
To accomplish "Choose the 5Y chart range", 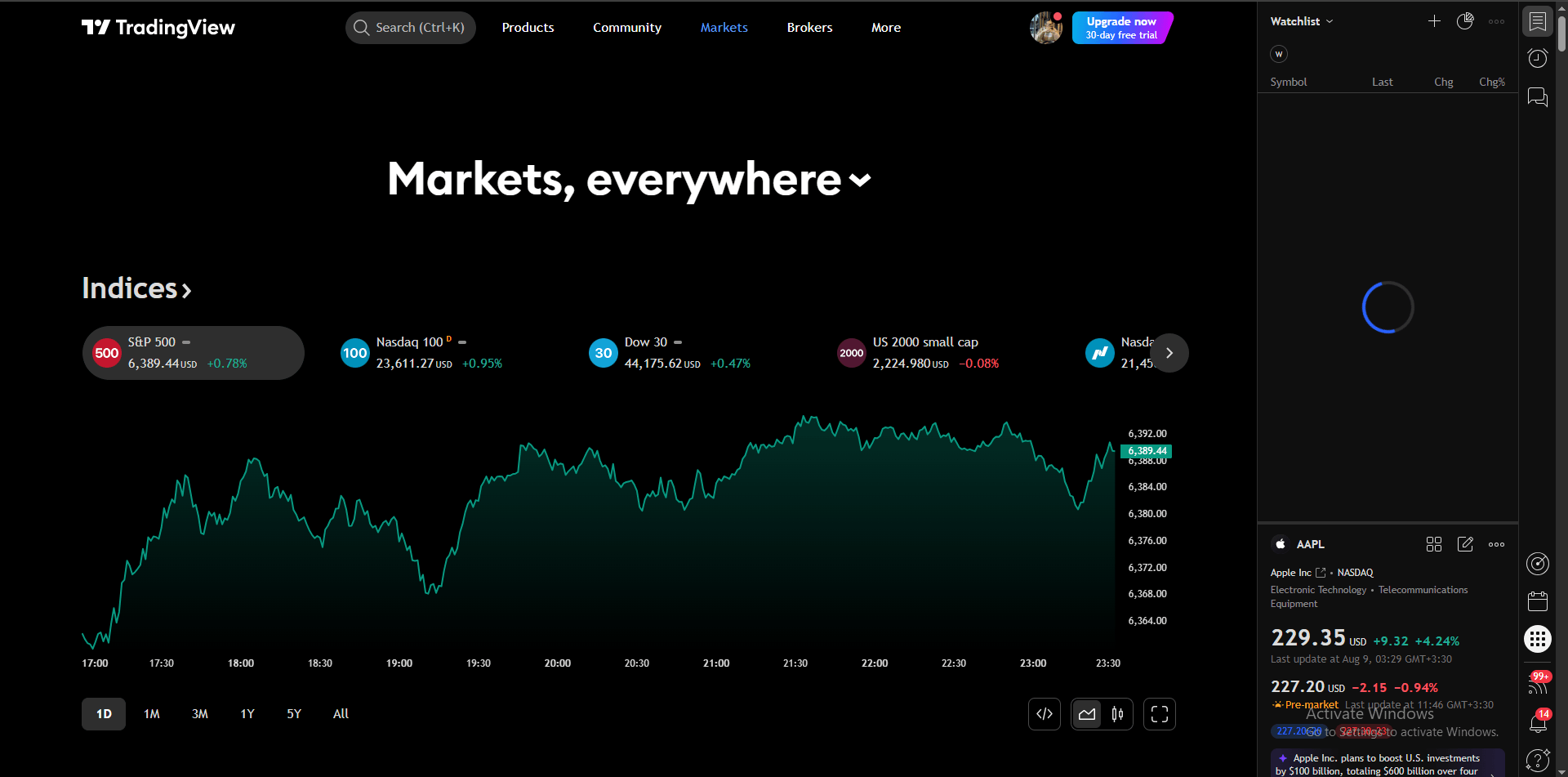I will pyautogui.click(x=294, y=714).
